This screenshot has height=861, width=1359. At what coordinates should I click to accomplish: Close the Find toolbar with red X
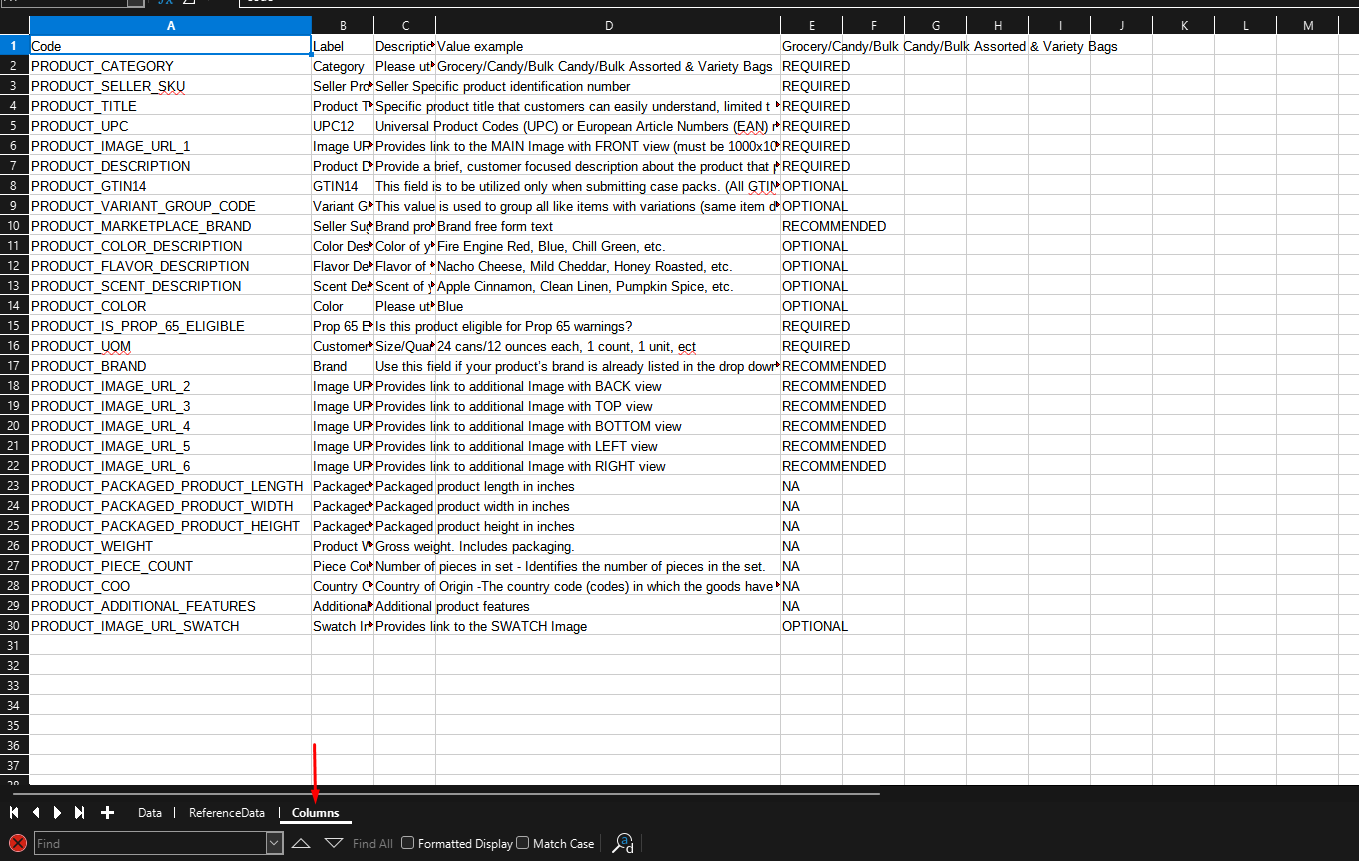click(x=17, y=843)
